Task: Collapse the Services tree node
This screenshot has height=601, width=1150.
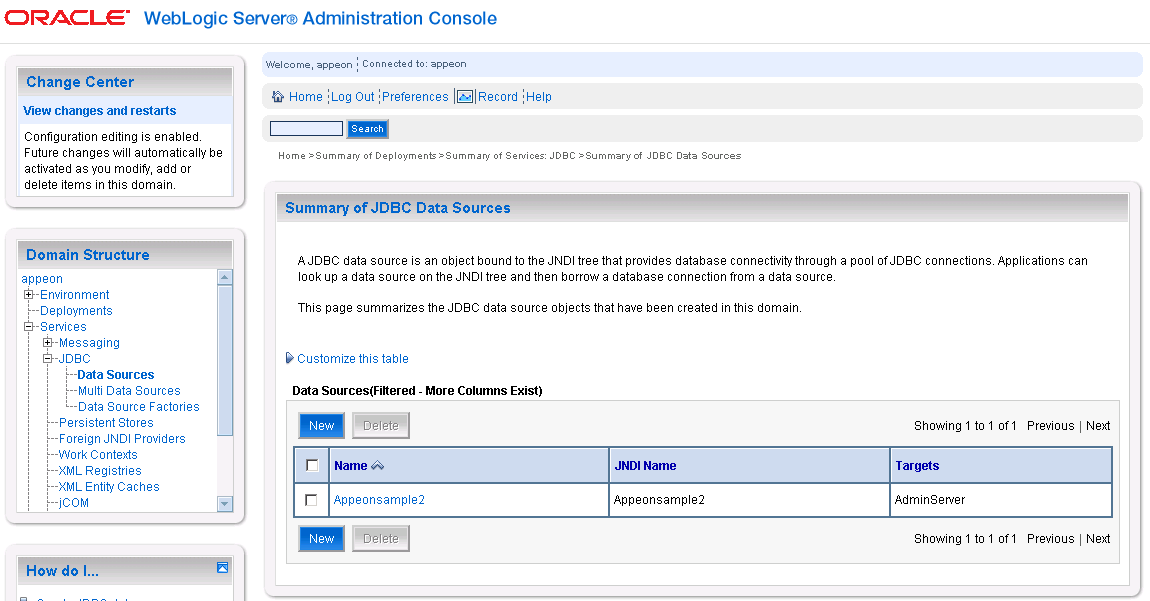Action: point(29,327)
